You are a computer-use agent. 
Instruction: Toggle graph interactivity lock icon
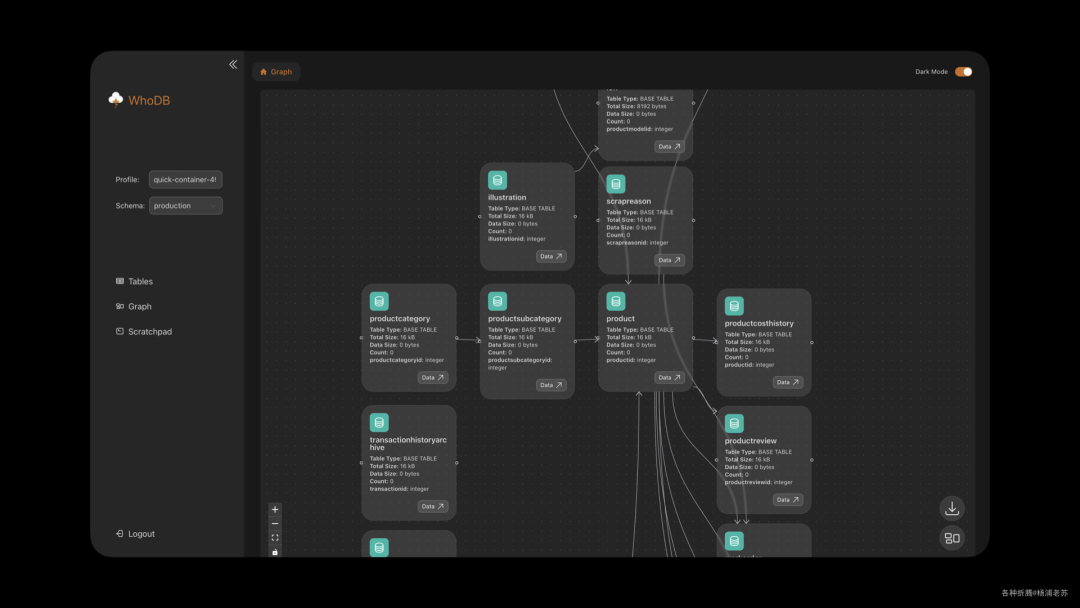[275, 551]
